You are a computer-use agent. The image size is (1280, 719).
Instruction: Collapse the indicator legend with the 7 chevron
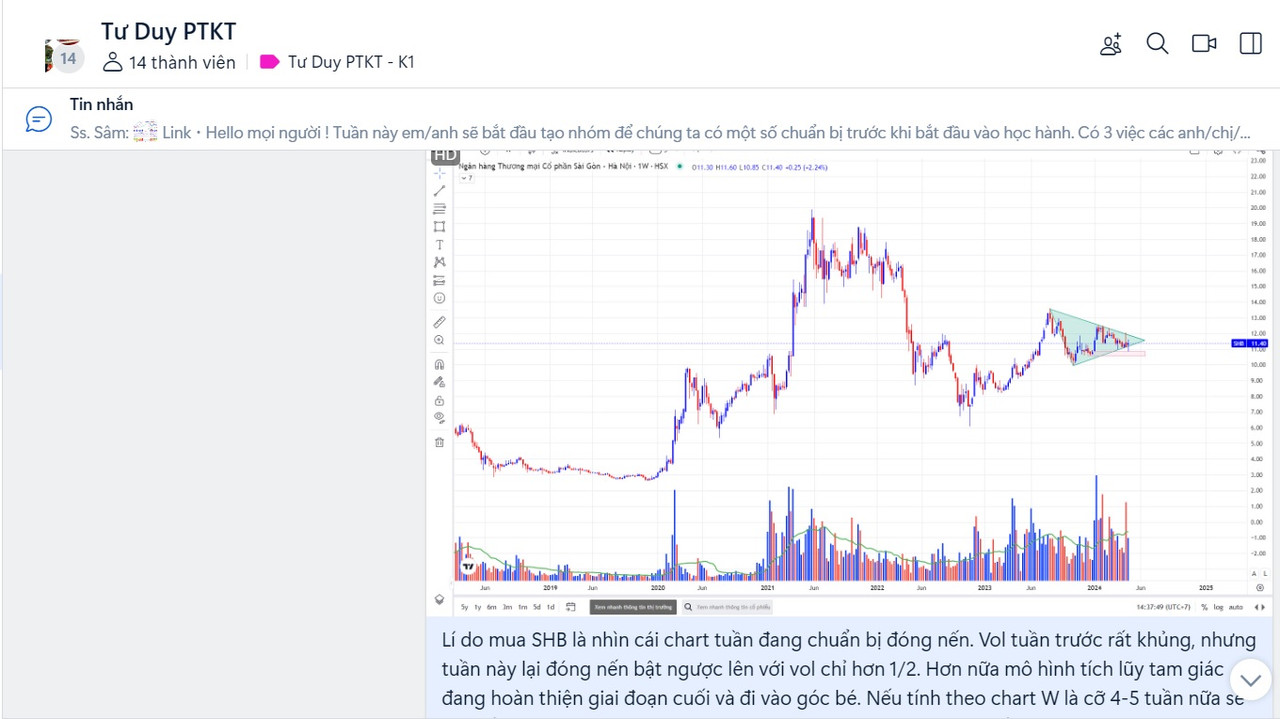467,178
